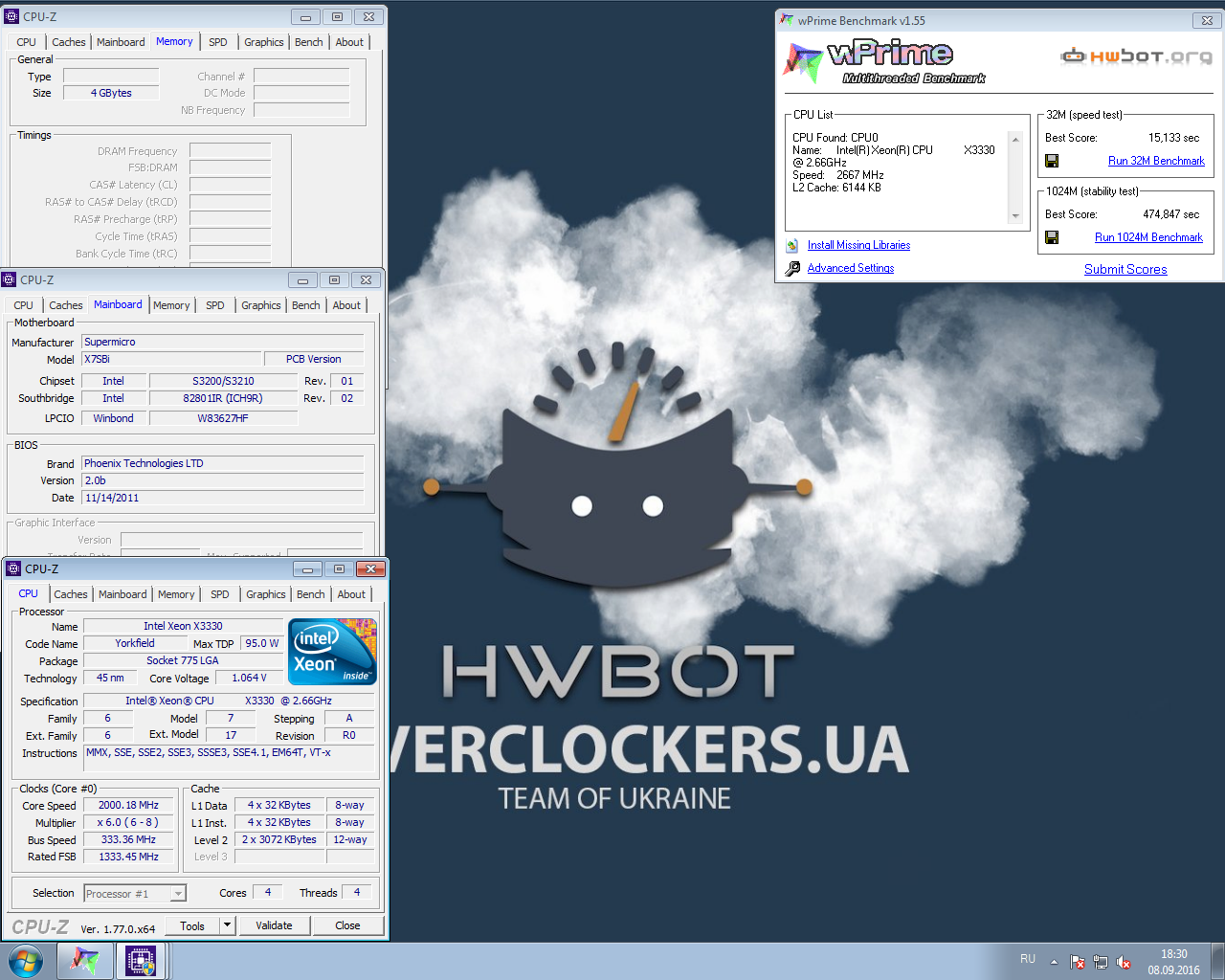Click the Bus Speed 333.36 MHz value
This screenshot has height=980, width=1225.
coord(128,839)
